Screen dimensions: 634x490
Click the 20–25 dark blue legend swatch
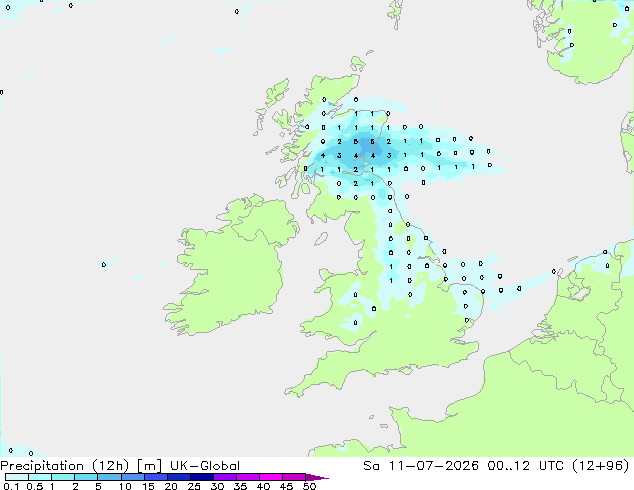(x=178, y=477)
